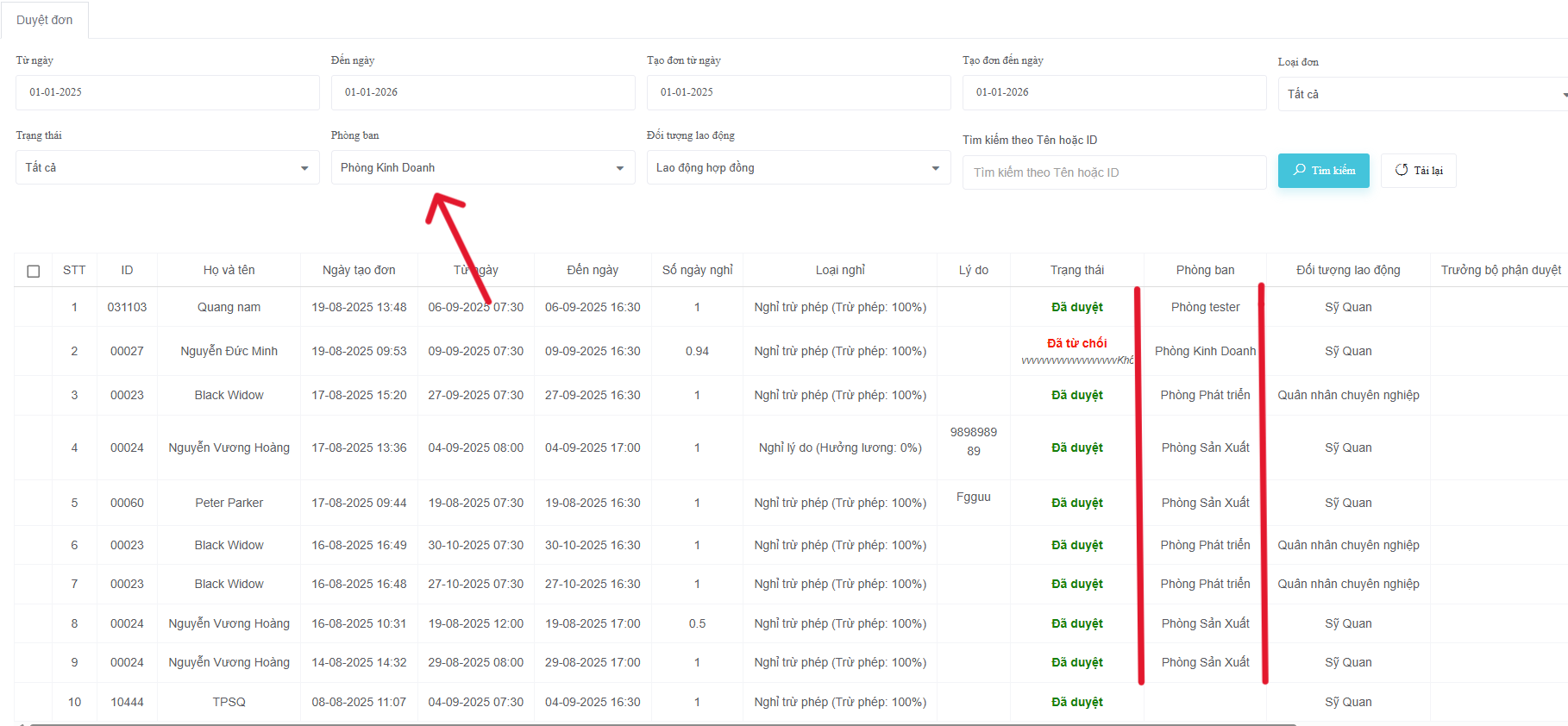Click the Trạng thái column header
This screenshot has height=726, width=1568.
point(1076,270)
